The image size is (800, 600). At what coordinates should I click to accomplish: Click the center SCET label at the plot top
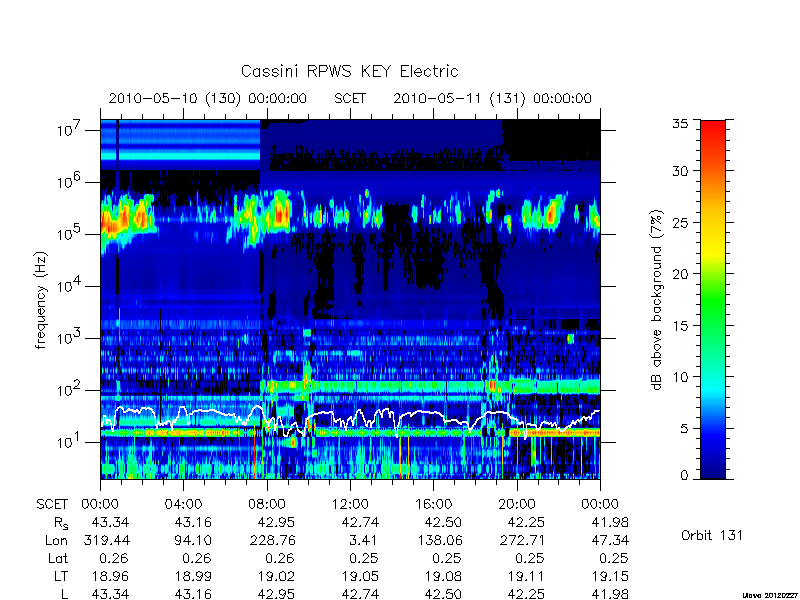(x=350, y=98)
